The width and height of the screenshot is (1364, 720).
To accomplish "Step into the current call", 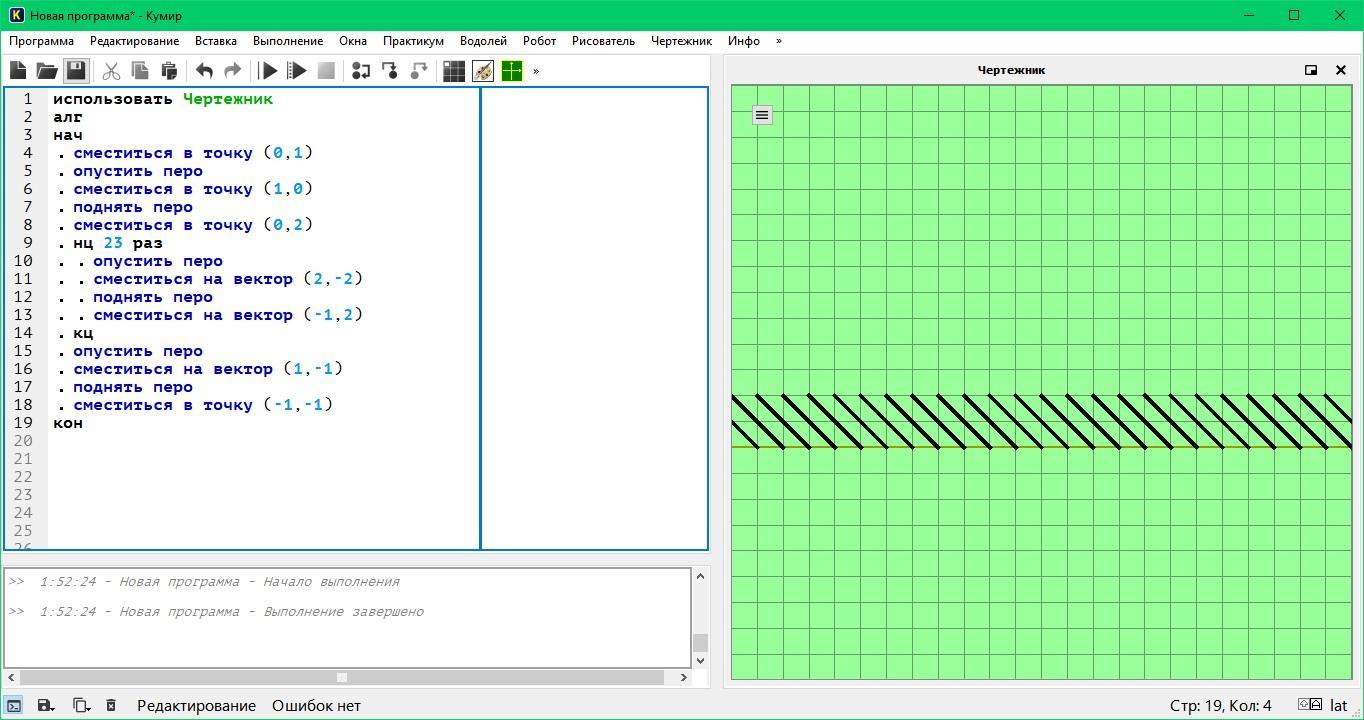I will point(390,71).
